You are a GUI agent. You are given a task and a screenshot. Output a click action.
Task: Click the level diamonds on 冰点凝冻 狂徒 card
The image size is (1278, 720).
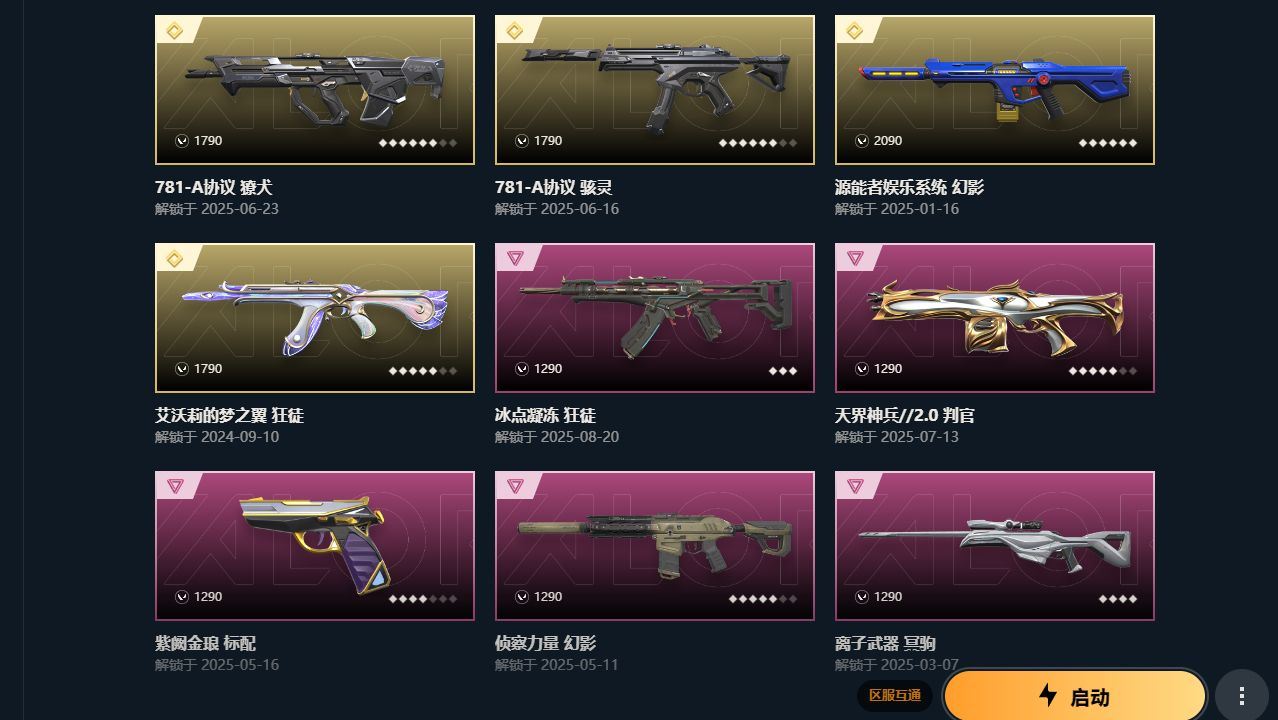pyautogui.click(x=783, y=370)
